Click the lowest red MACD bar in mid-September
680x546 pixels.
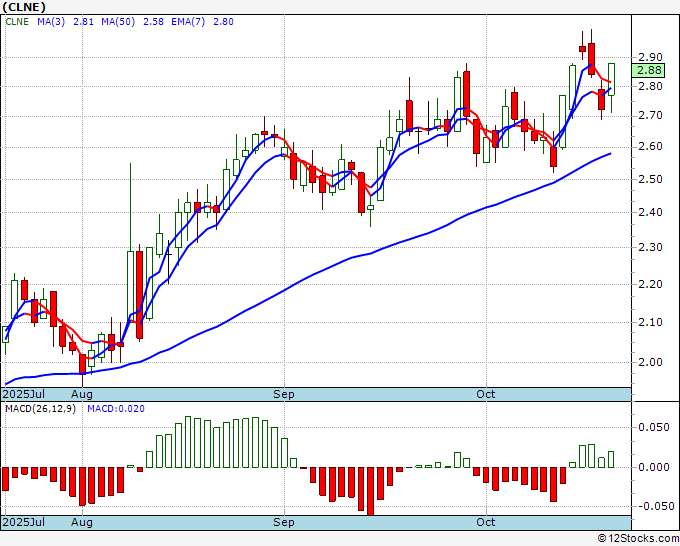pyautogui.click(x=370, y=491)
